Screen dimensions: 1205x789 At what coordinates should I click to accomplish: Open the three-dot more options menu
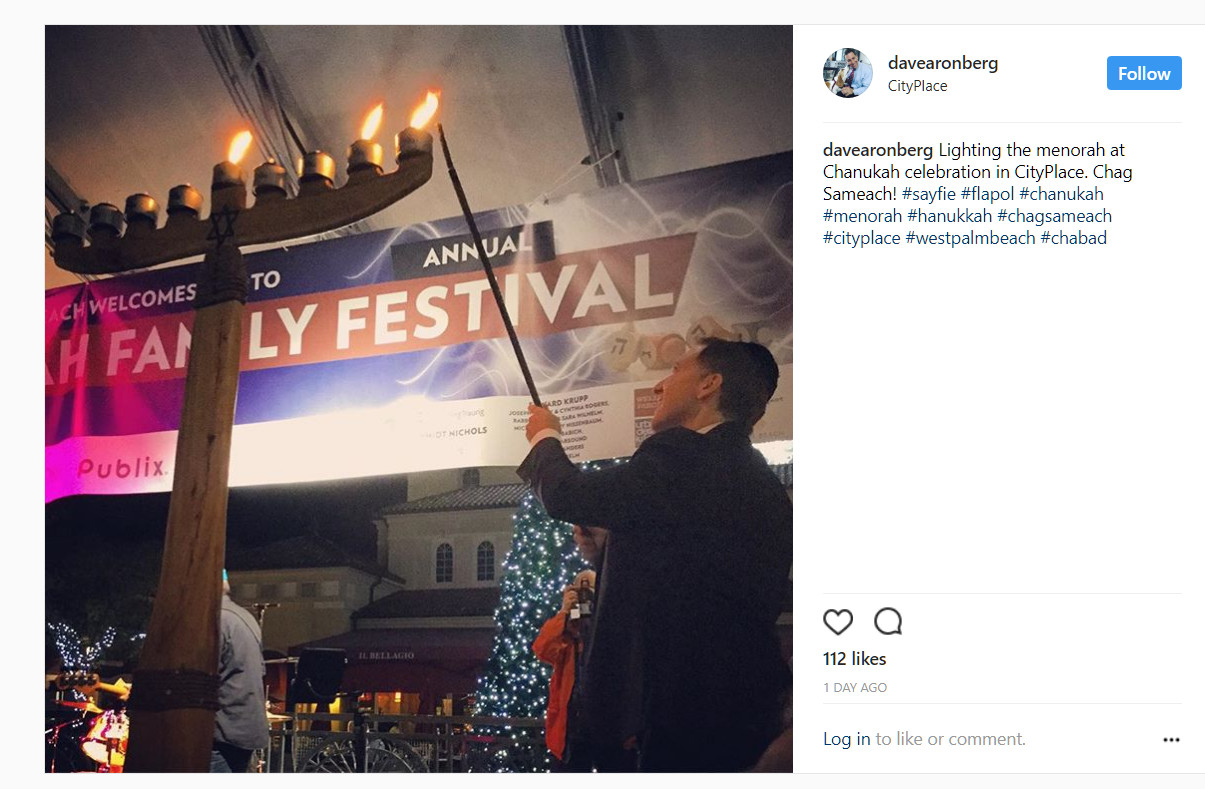pos(1171,740)
